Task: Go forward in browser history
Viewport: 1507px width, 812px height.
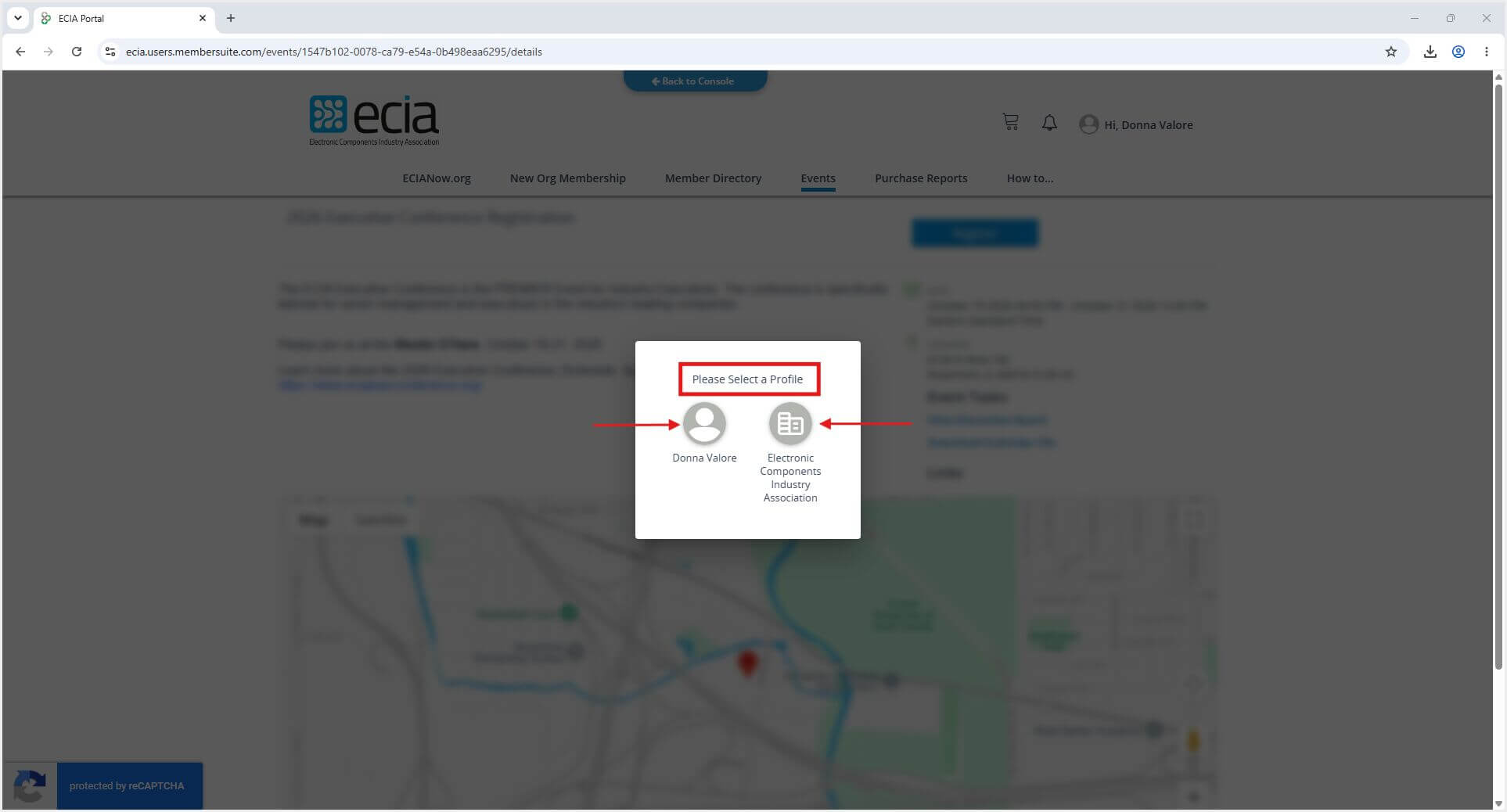Action: [49, 52]
